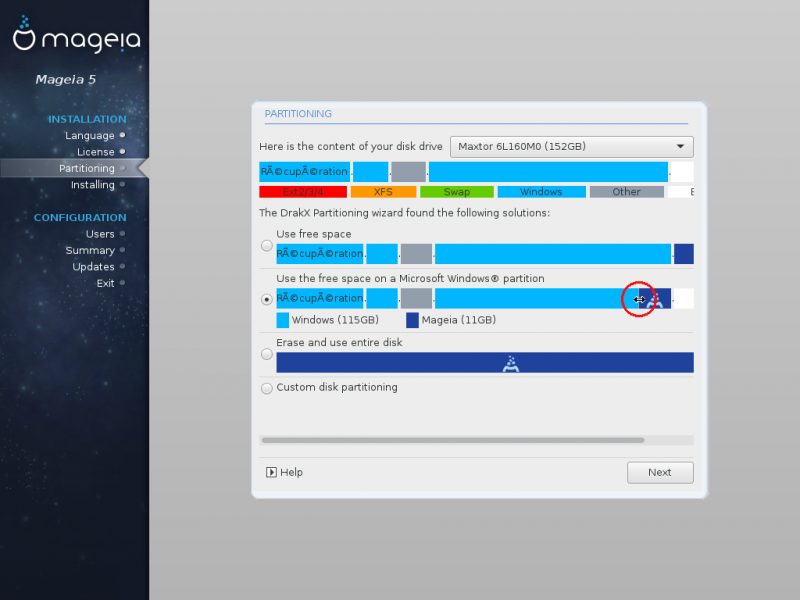
Task: Click the Mageia logo in the sidebar
Action: pos(75,39)
